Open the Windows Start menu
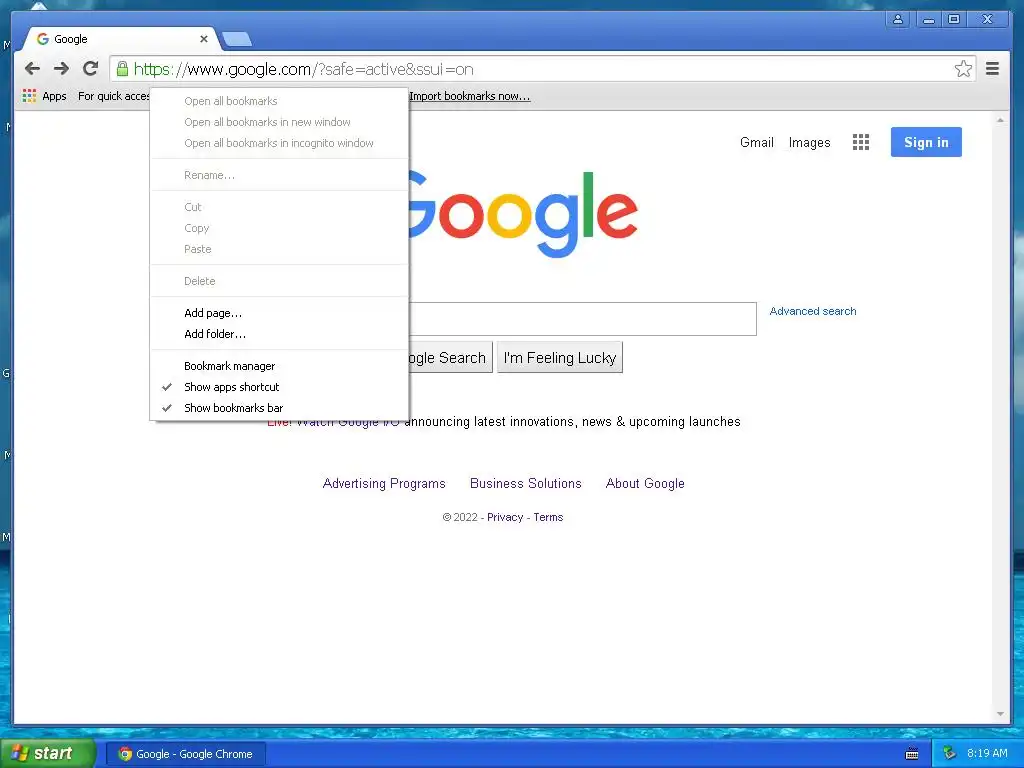This screenshot has width=1024, height=768. (x=48, y=753)
